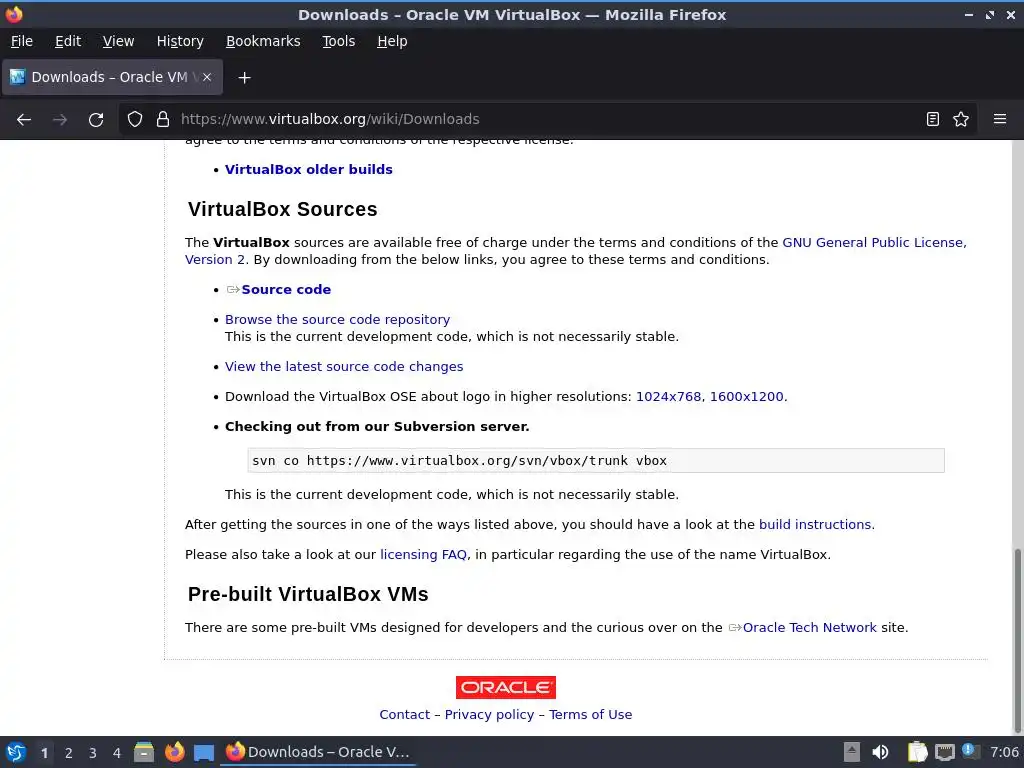Open View the latest source code changes
Screen dimensions: 1024x768
344,366
